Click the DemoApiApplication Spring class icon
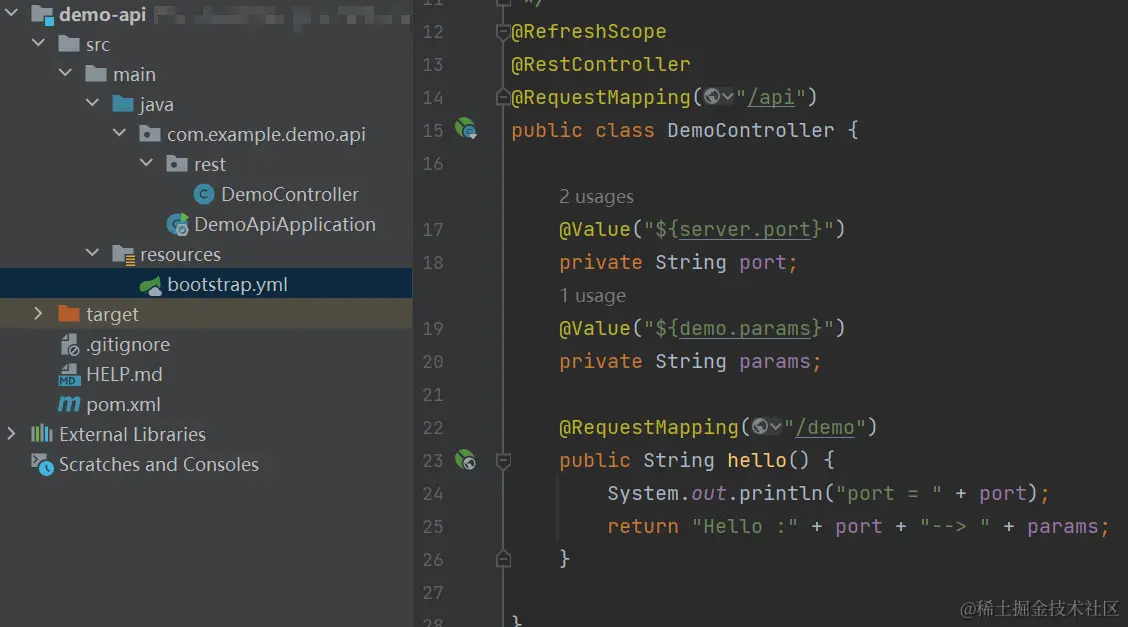1128x627 pixels. (178, 224)
